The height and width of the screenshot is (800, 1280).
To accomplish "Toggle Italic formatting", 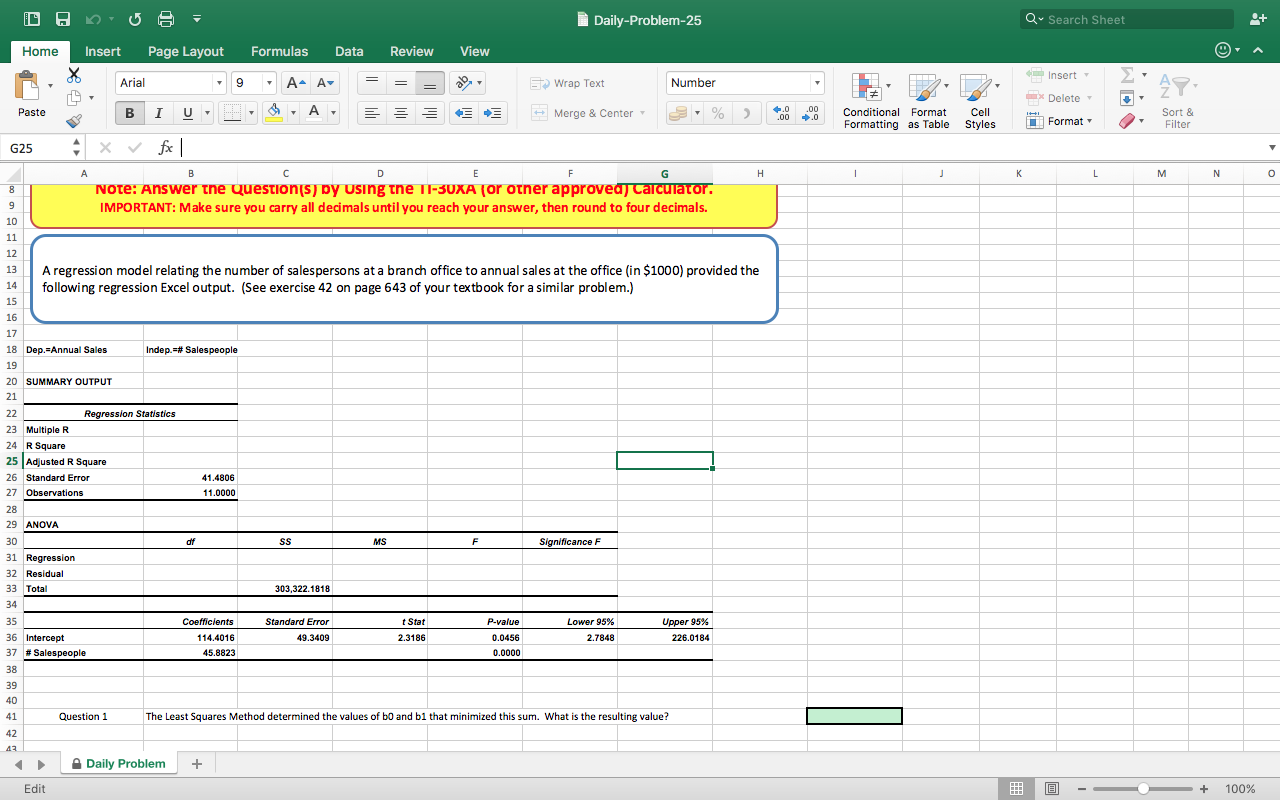I will pyautogui.click(x=157, y=113).
